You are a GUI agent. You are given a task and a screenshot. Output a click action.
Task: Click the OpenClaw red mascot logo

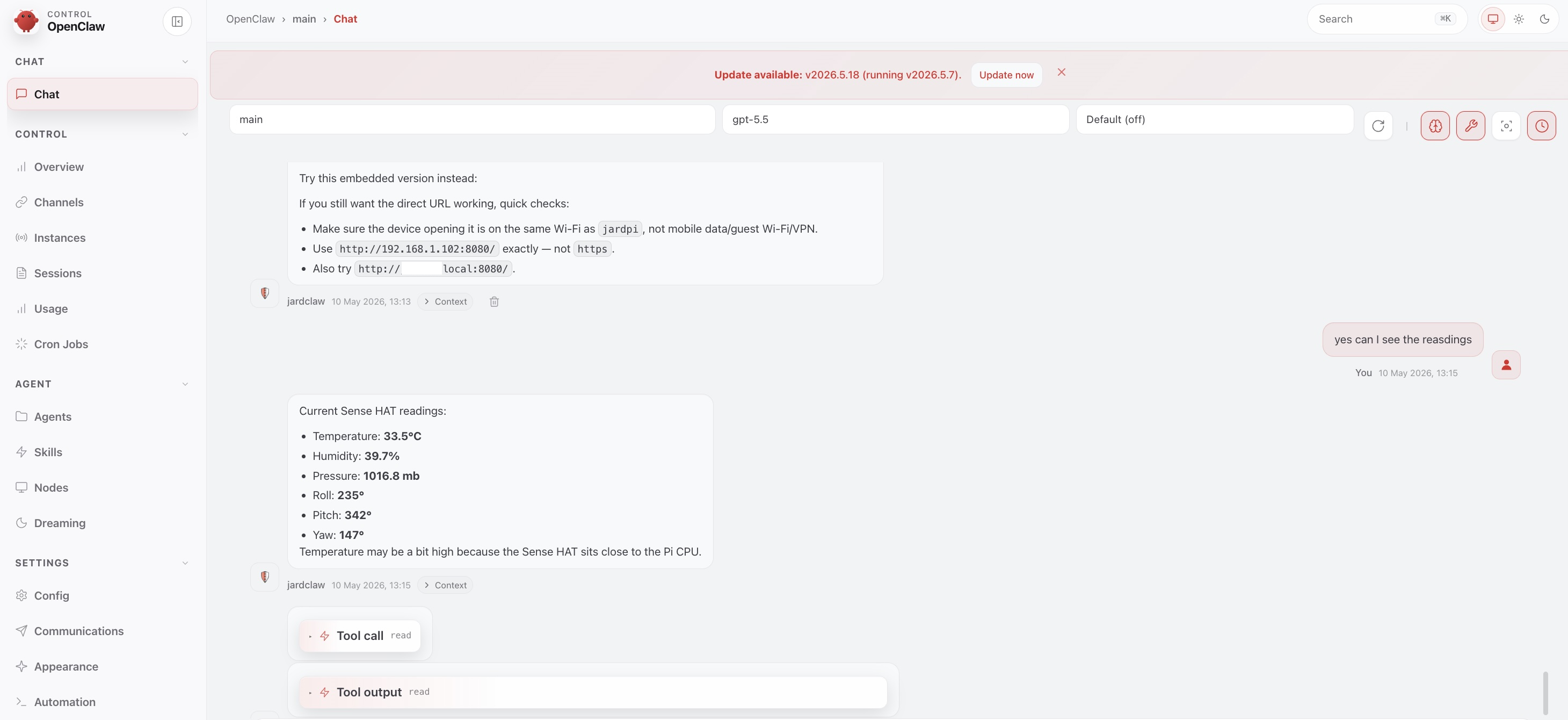point(26,21)
